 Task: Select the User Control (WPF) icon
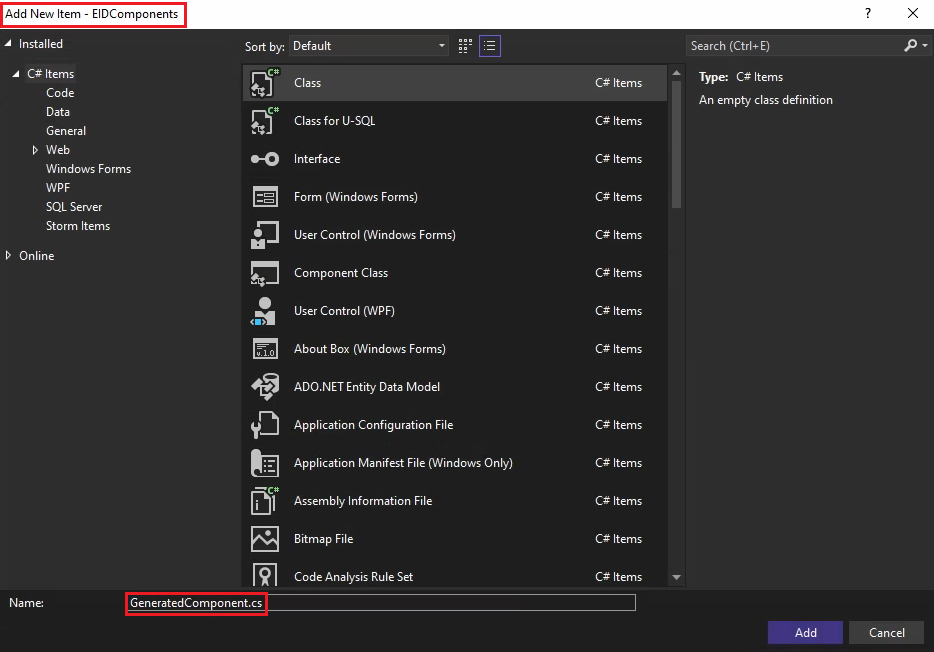click(264, 311)
